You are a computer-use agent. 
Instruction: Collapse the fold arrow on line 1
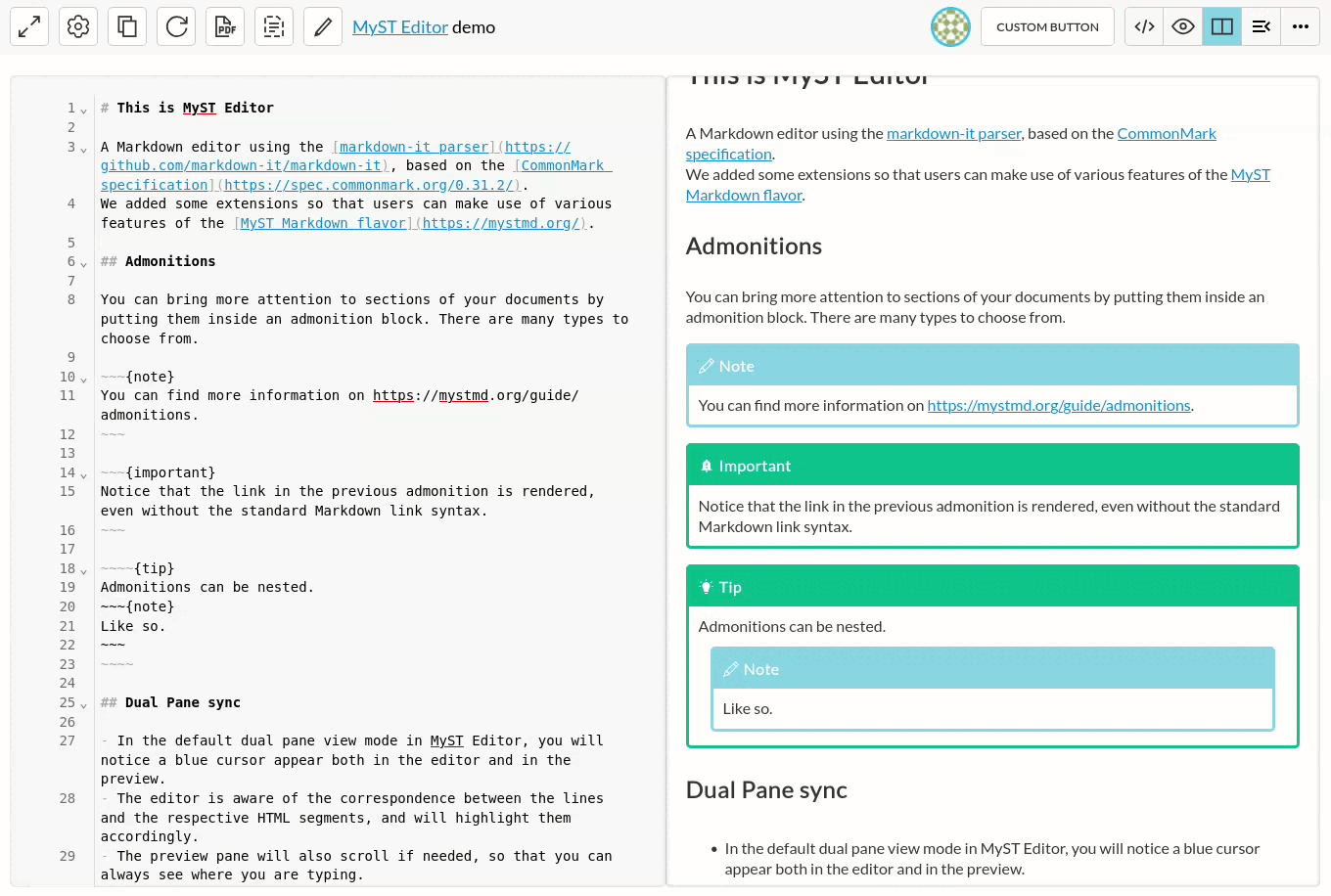coord(83,110)
